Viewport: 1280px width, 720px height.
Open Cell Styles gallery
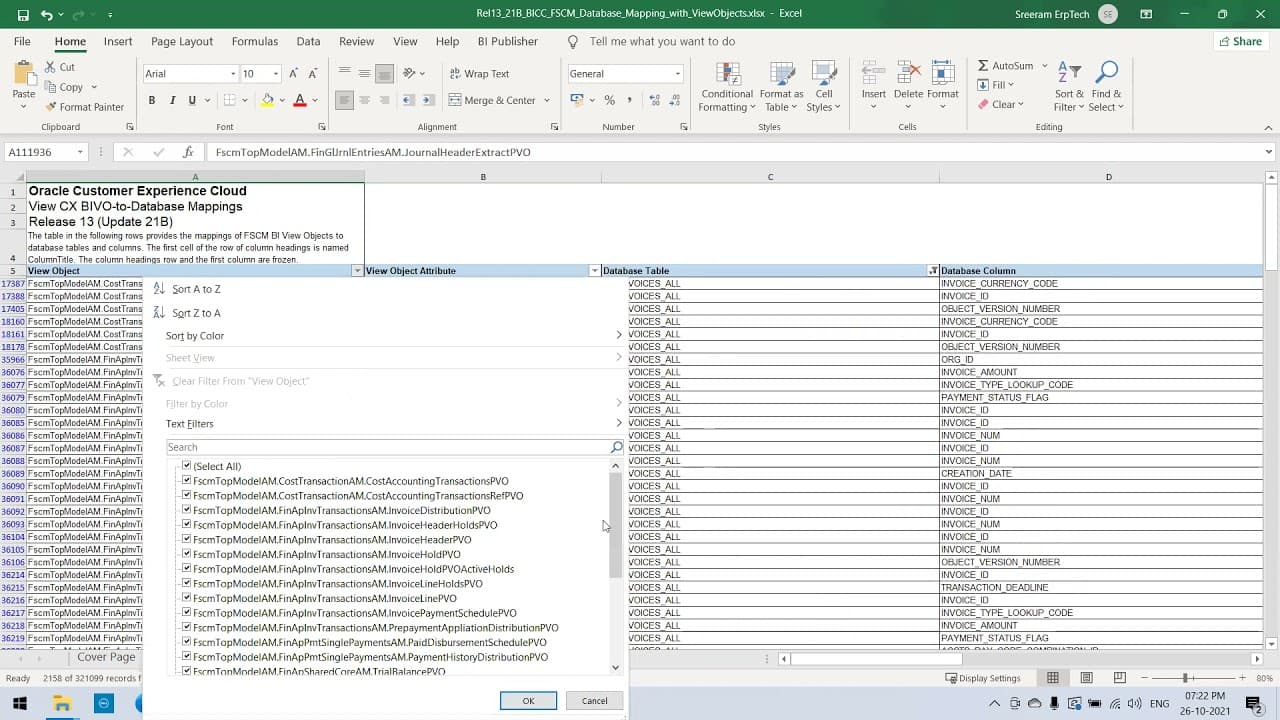(823, 86)
